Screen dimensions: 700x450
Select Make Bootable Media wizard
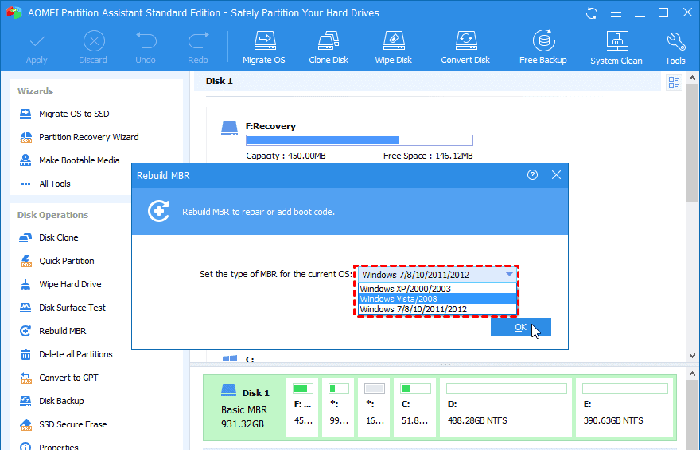(x=70, y=160)
